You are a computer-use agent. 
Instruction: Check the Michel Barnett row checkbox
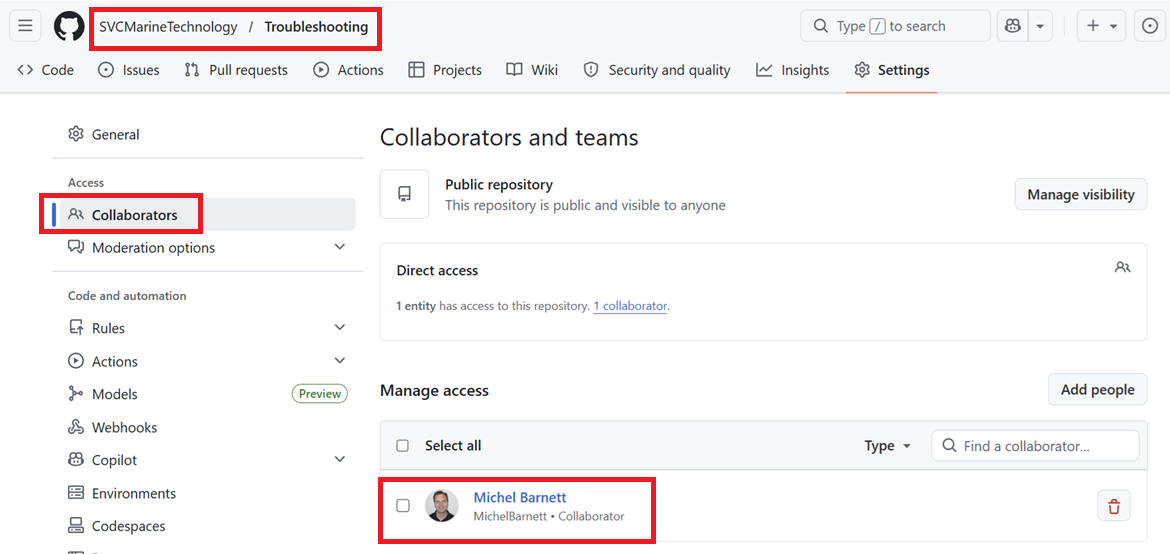pyautogui.click(x=403, y=506)
